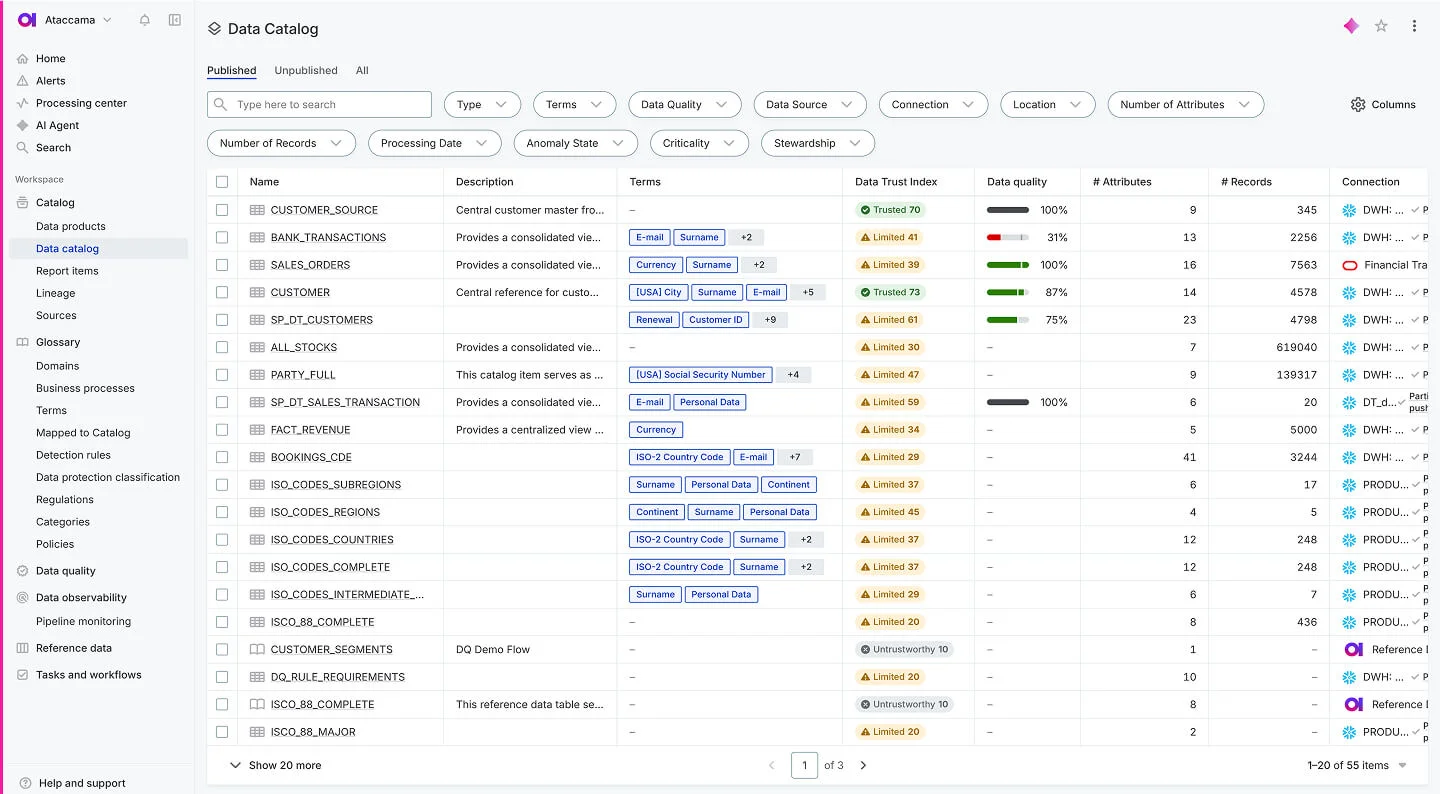Switch to the All tab
This screenshot has height=794, width=1440.
pyautogui.click(x=362, y=70)
